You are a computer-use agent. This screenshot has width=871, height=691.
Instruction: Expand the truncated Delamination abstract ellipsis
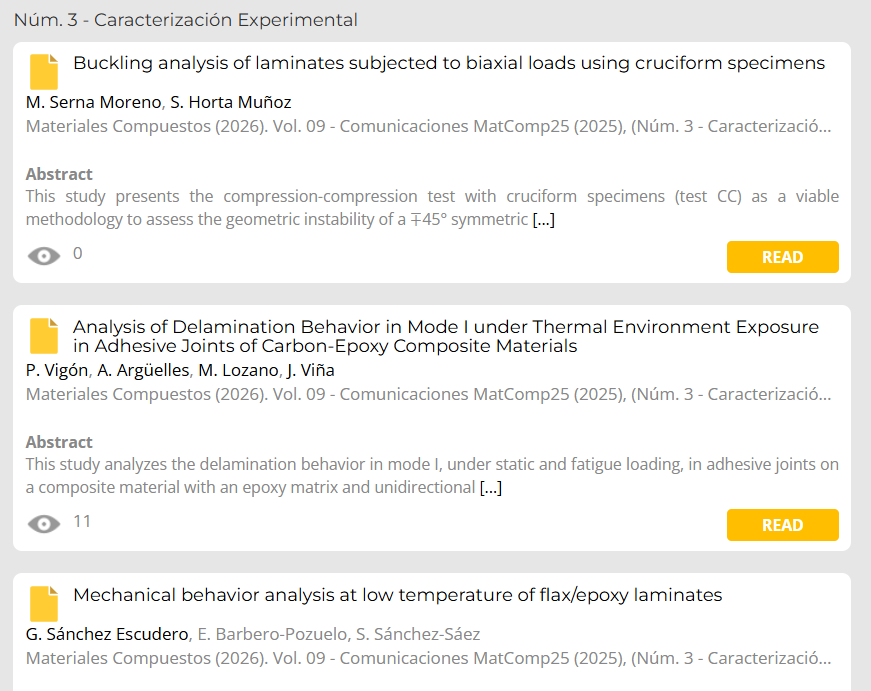pos(490,488)
